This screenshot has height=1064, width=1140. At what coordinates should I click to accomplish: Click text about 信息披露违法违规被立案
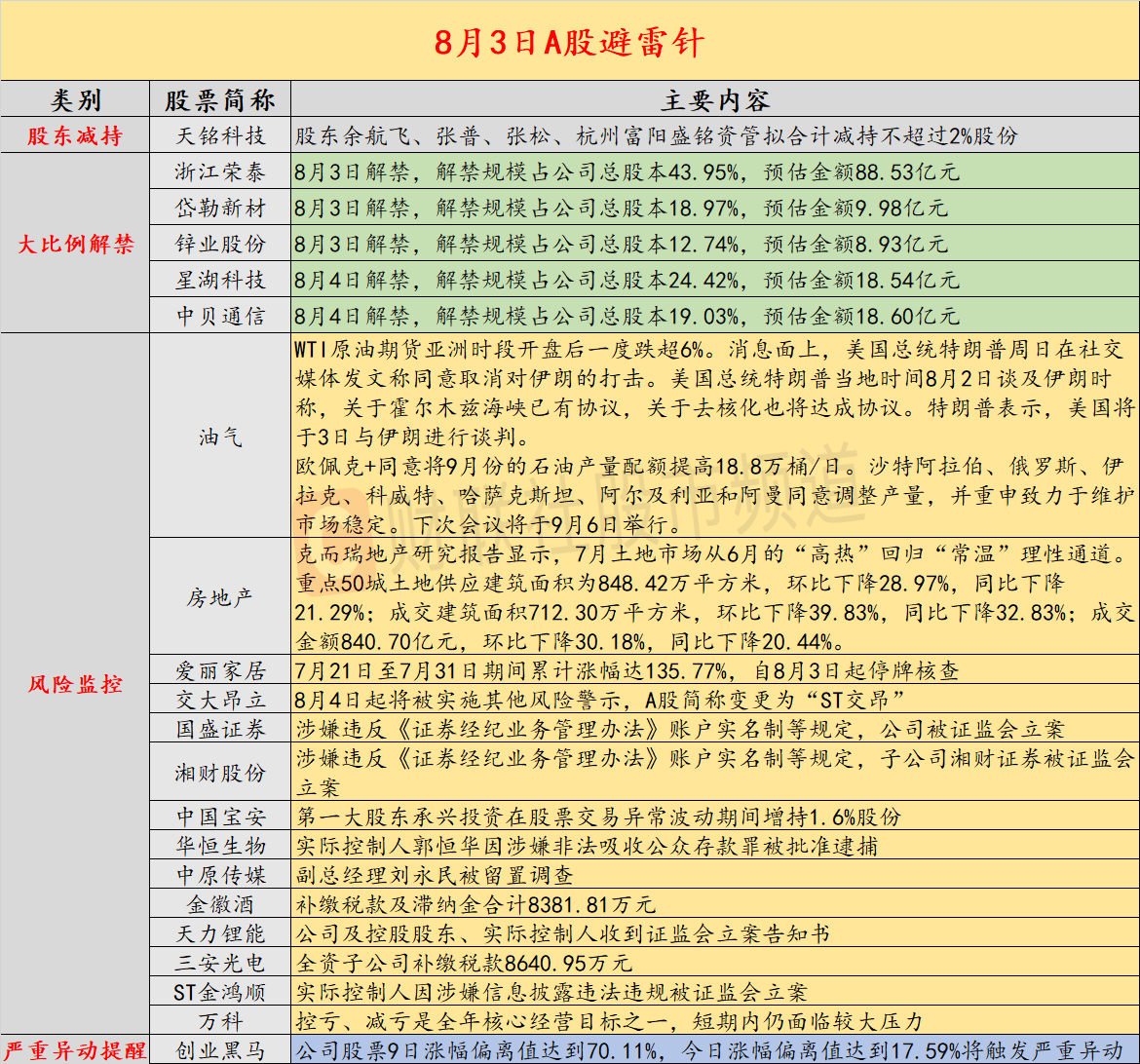(x=551, y=991)
